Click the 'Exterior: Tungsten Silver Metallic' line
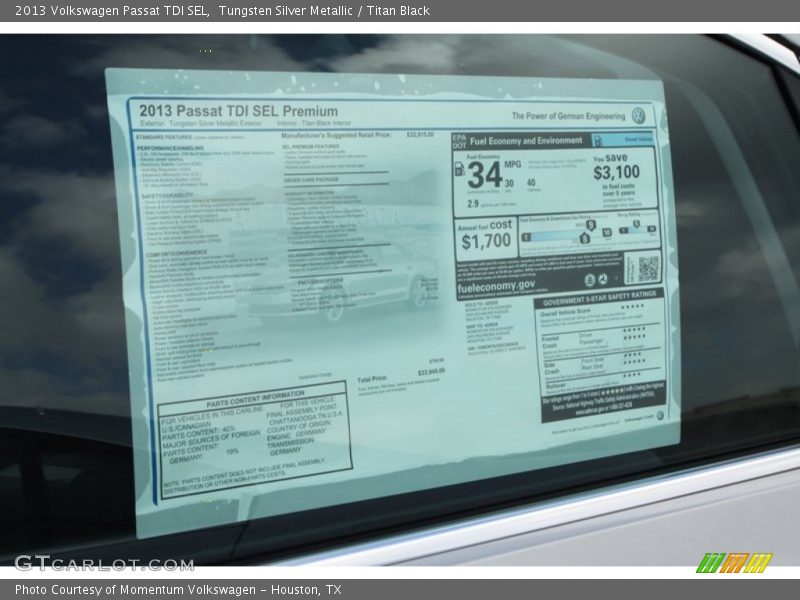Screen dimensions: 800x600 point(201,123)
